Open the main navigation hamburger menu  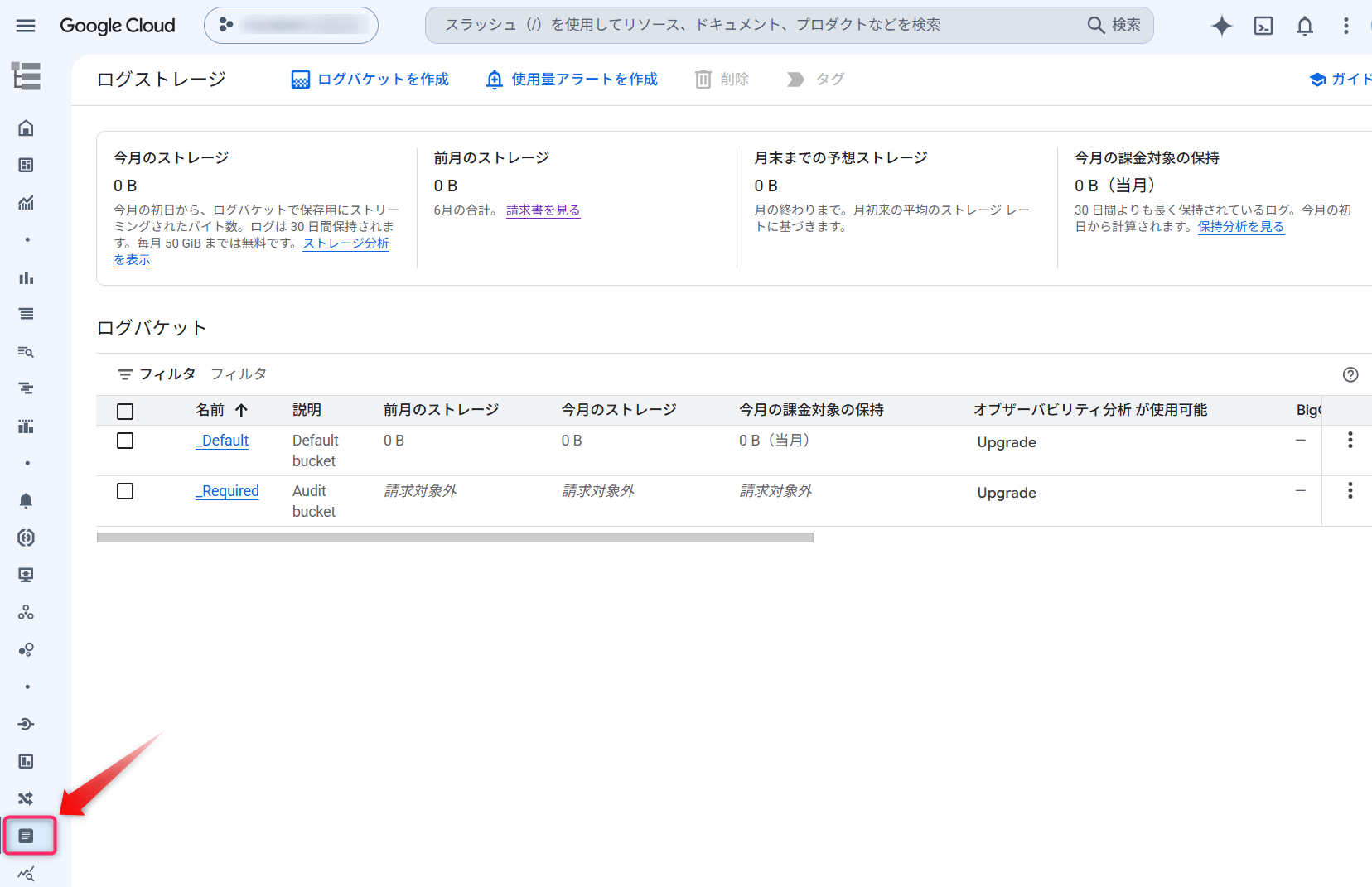point(26,26)
